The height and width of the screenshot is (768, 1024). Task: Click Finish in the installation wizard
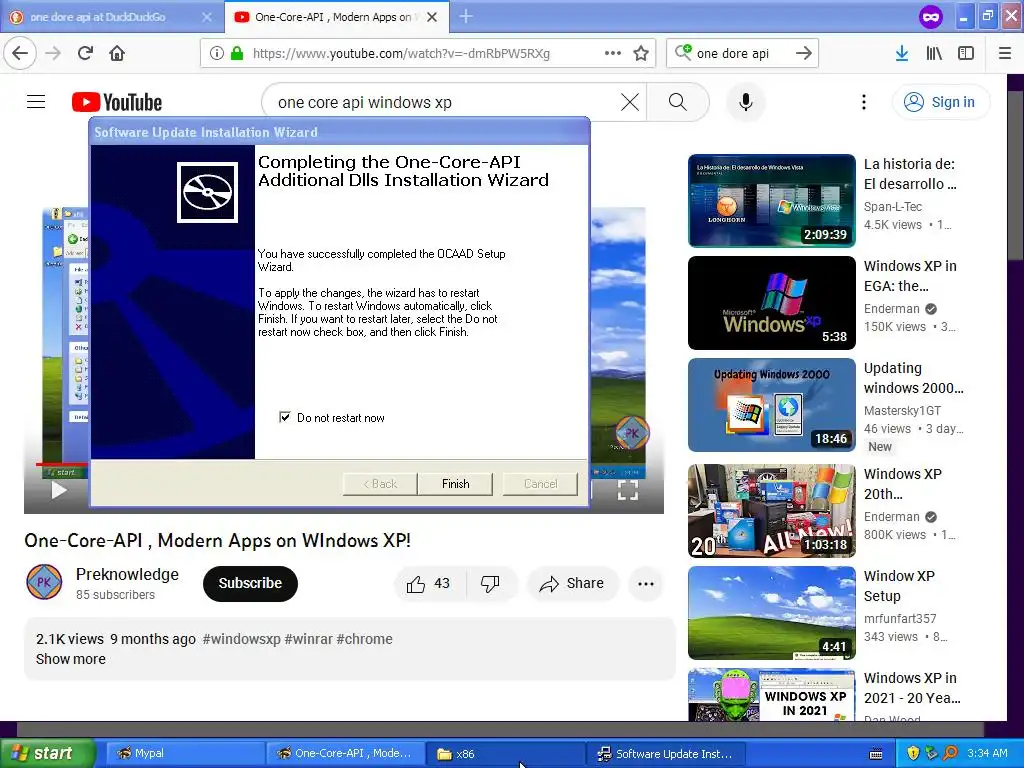coord(455,484)
